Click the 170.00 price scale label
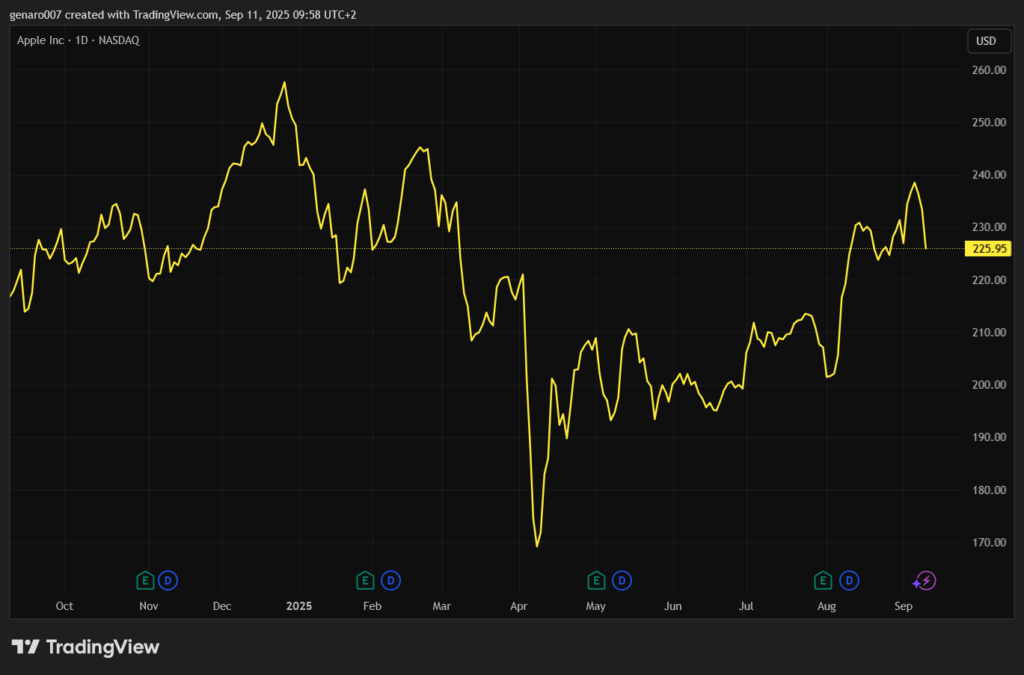Image resolution: width=1024 pixels, height=675 pixels. [x=986, y=543]
